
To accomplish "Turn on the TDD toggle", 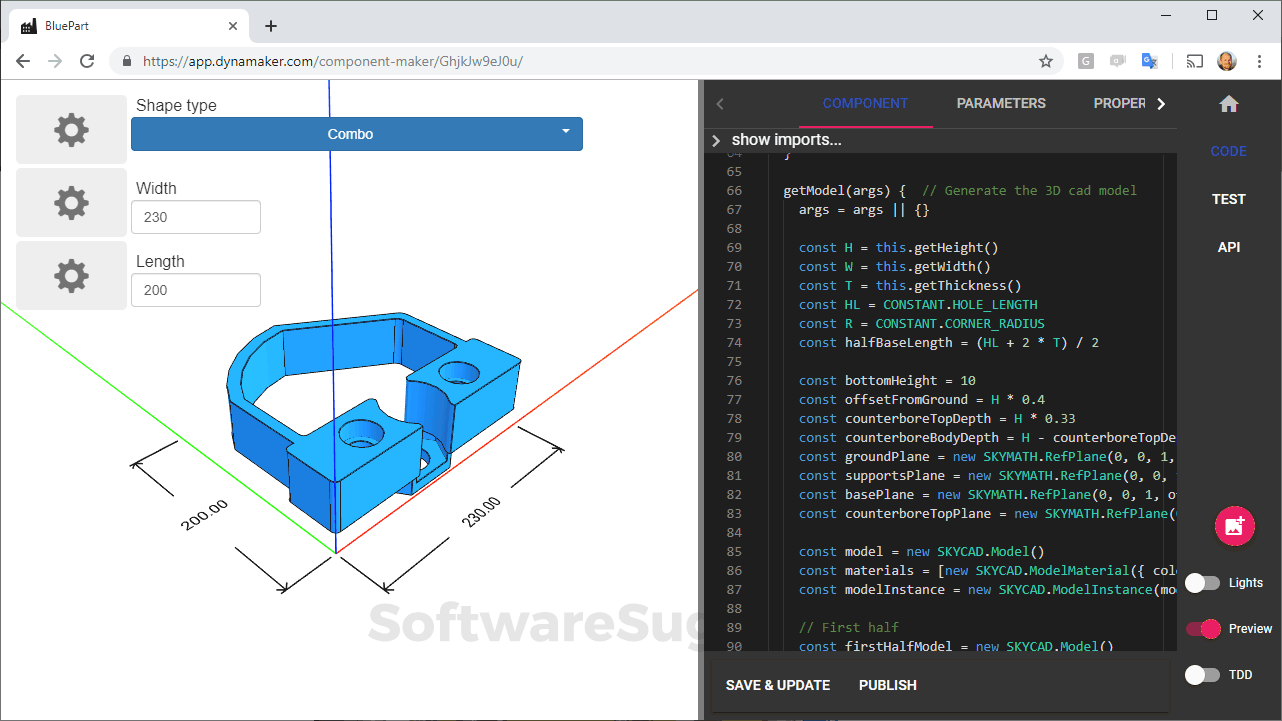I will click(1203, 675).
